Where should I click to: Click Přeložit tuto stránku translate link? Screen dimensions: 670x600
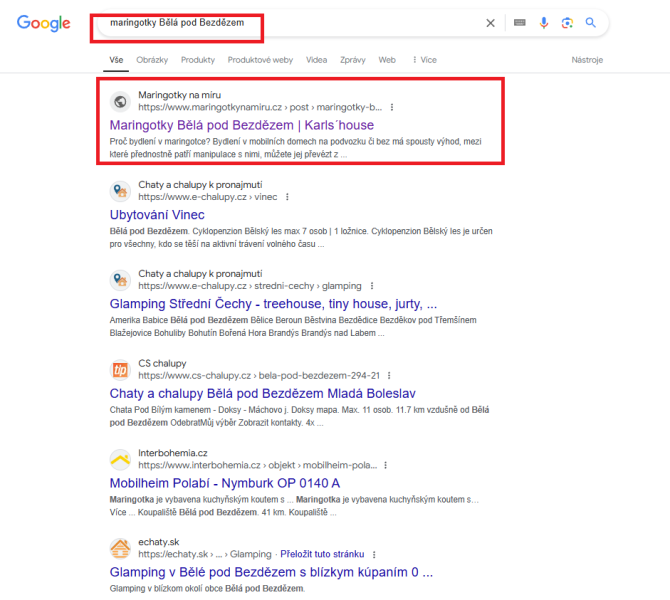point(322,554)
